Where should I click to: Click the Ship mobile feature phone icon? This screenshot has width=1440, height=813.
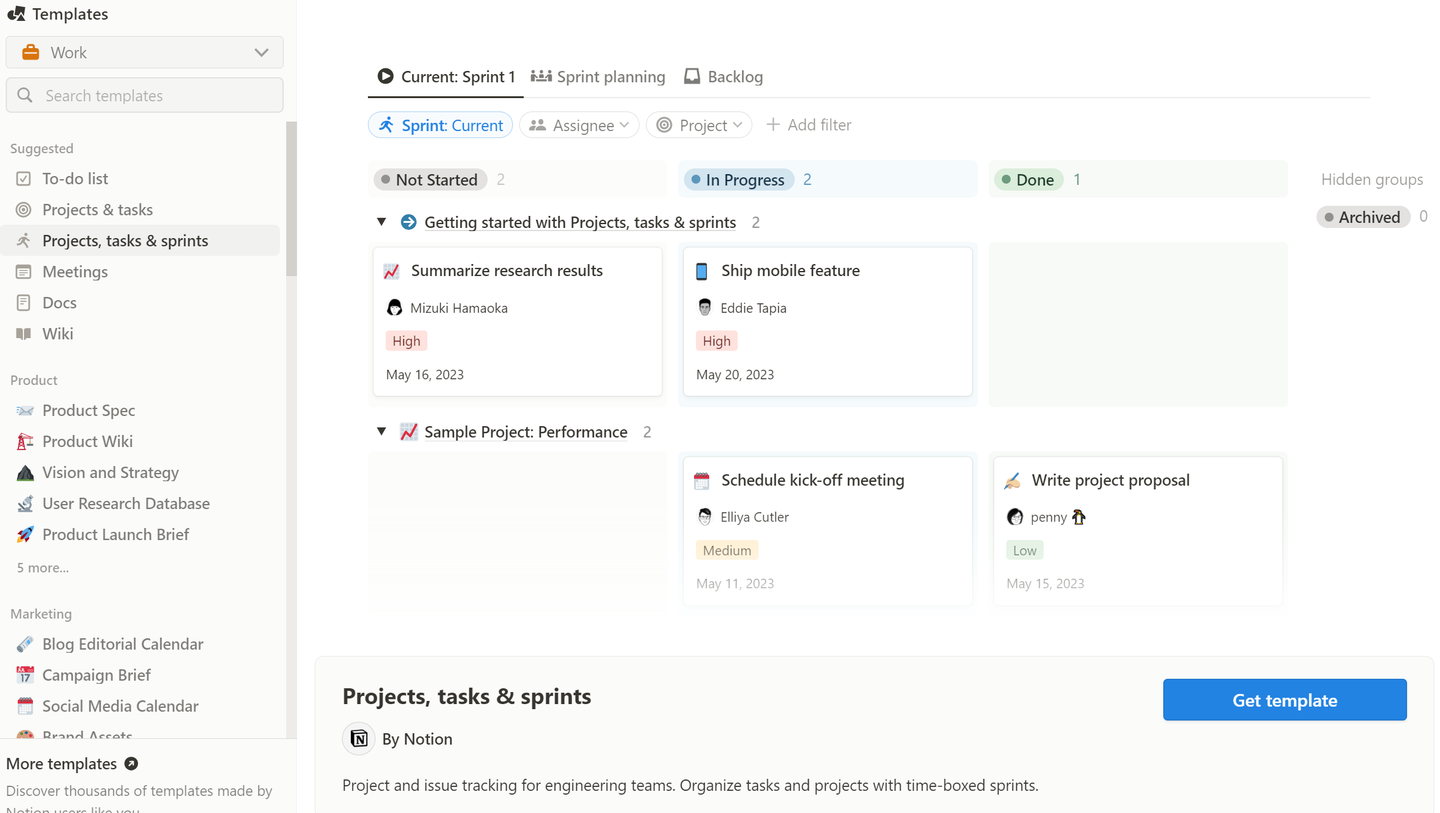tap(702, 271)
